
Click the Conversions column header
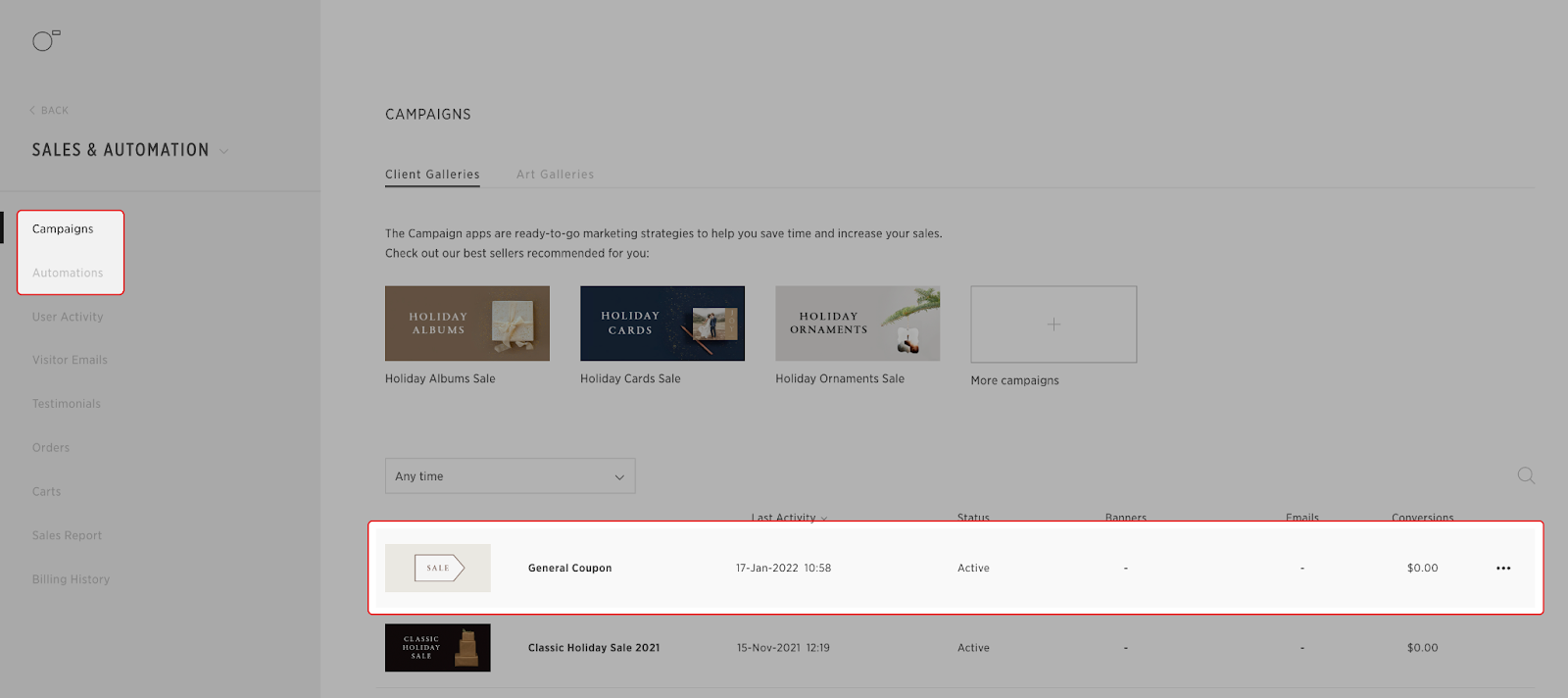point(1423,518)
